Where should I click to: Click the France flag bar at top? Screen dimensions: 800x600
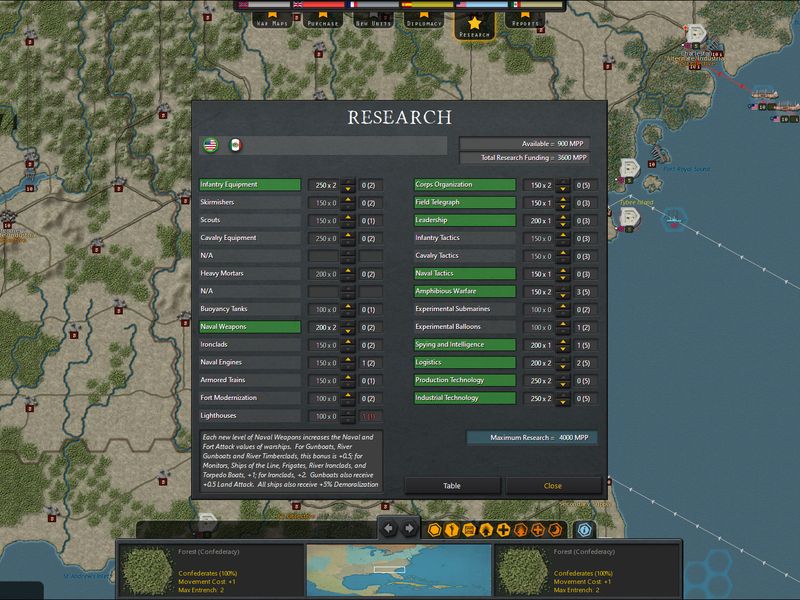[x=373, y=5]
